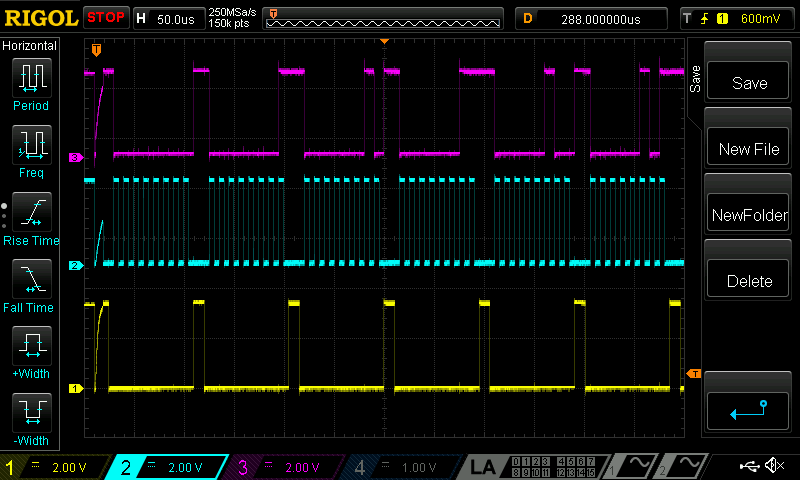Click the USB connection icon
This screenshot has height=480, width=800.
point(749,466)
